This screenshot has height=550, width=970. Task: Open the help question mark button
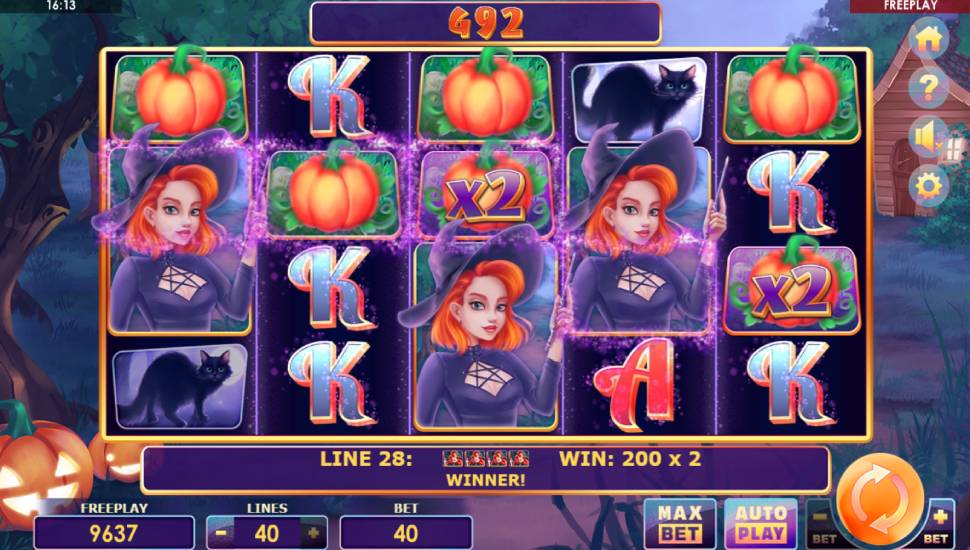pyautogui.click(x=928, y=87)
